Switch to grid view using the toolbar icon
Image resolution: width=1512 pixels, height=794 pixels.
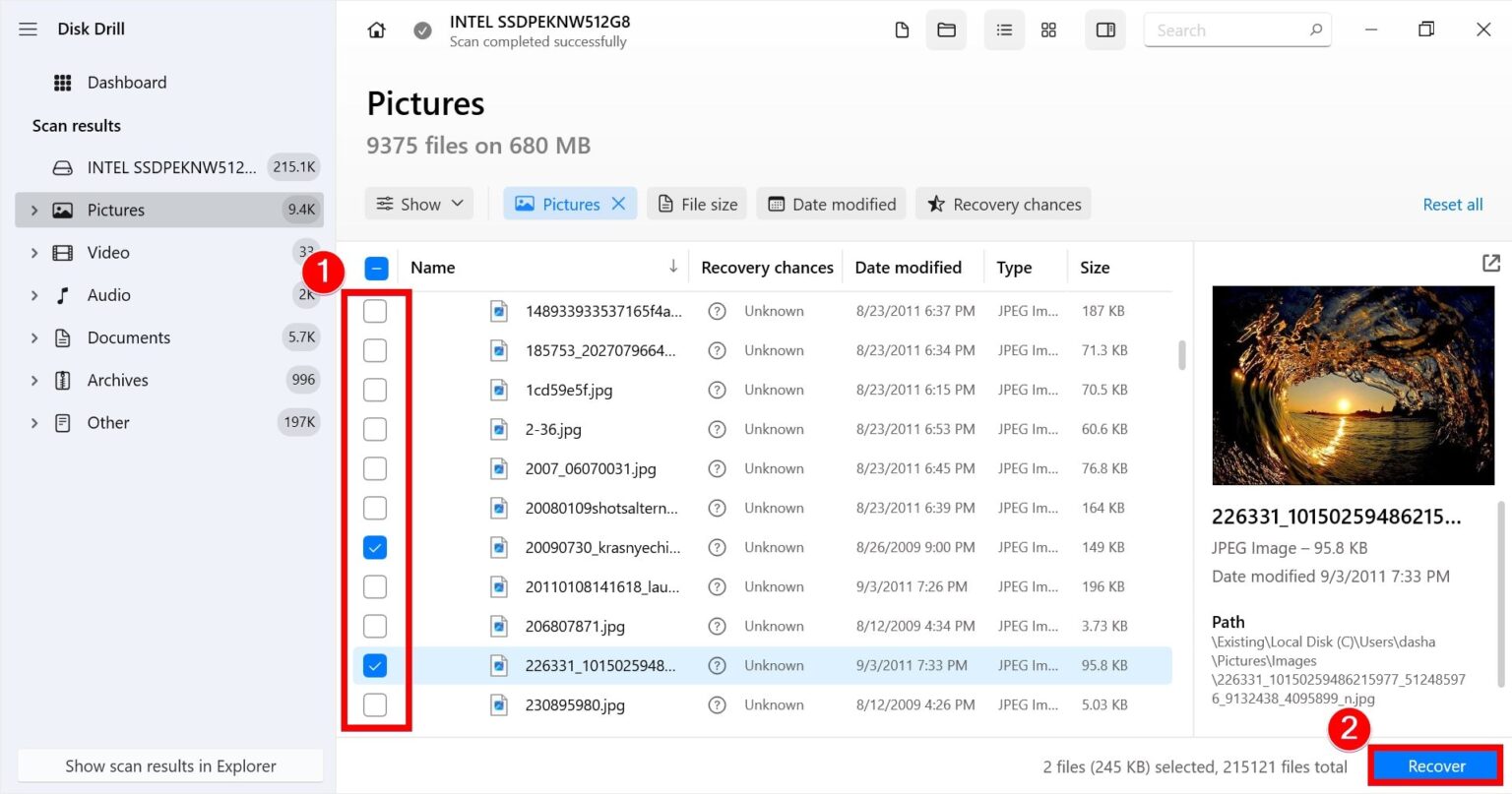[x=1048, y=30]
